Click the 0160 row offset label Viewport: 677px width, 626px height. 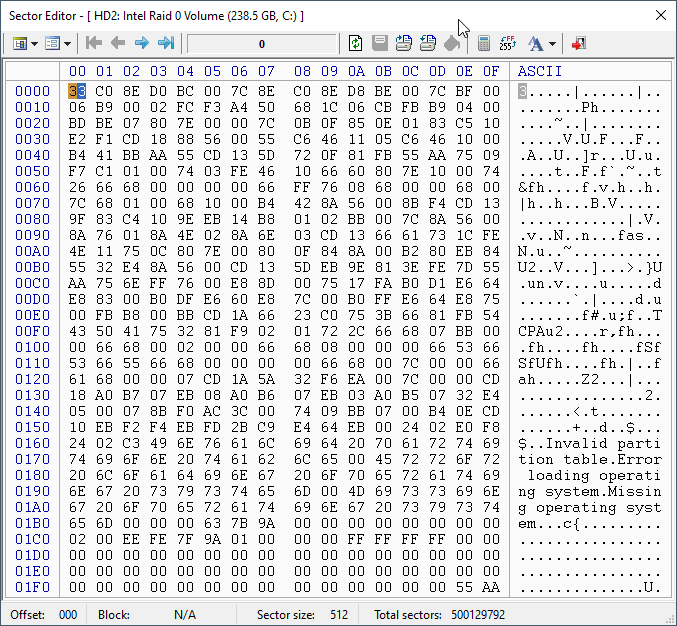pos(32,443)
